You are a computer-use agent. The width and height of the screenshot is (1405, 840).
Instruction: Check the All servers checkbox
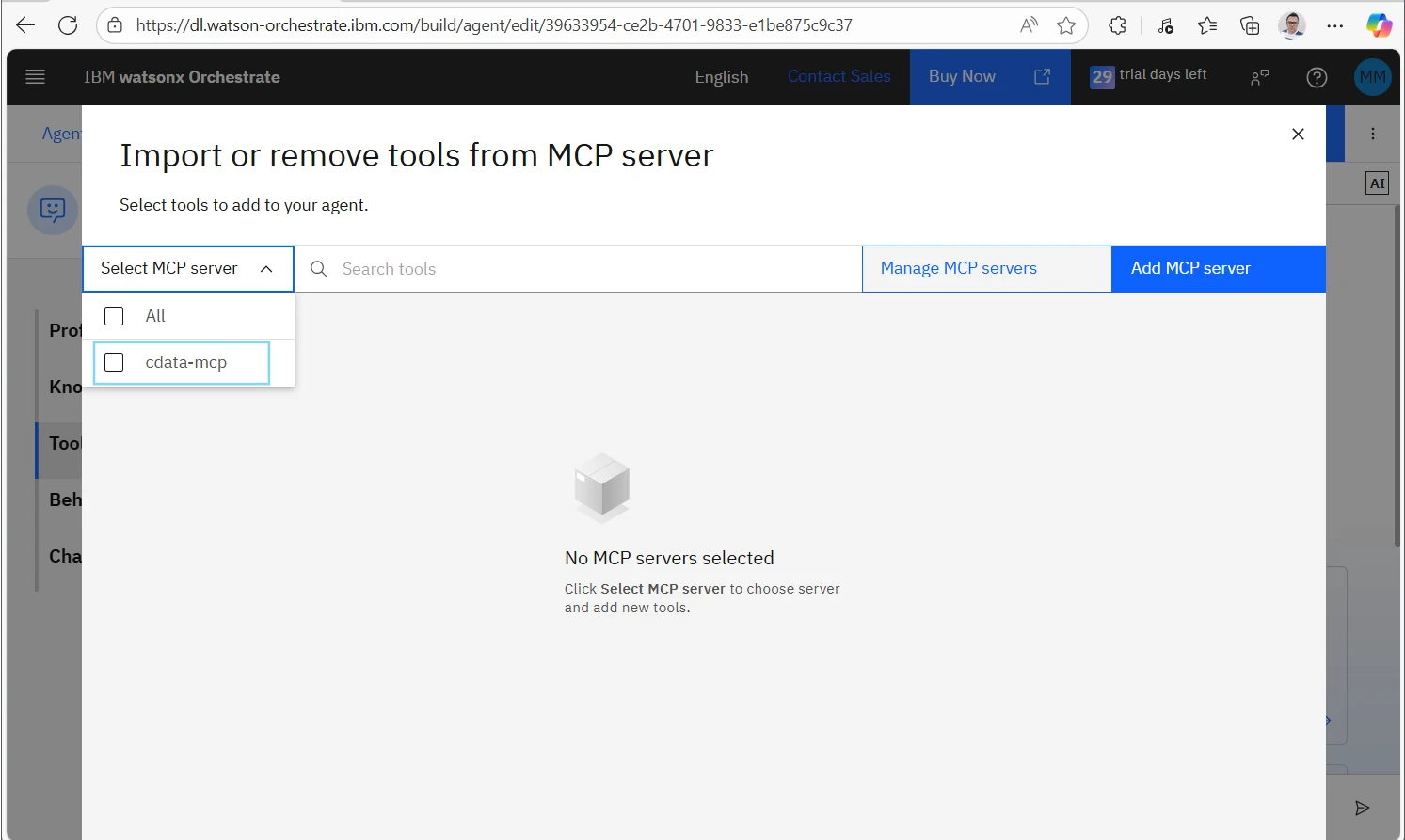(114, 316)
